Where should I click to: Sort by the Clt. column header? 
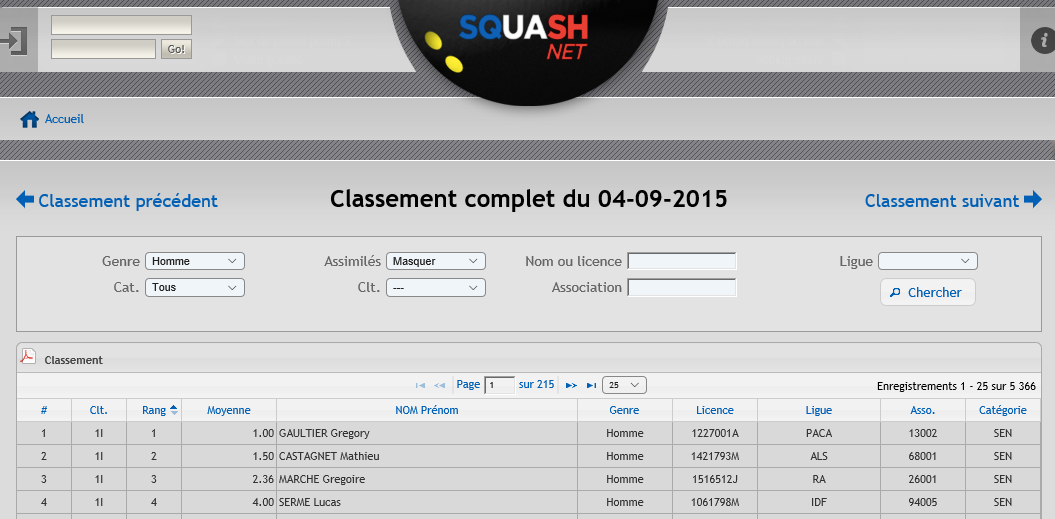(x=99, y=410)
